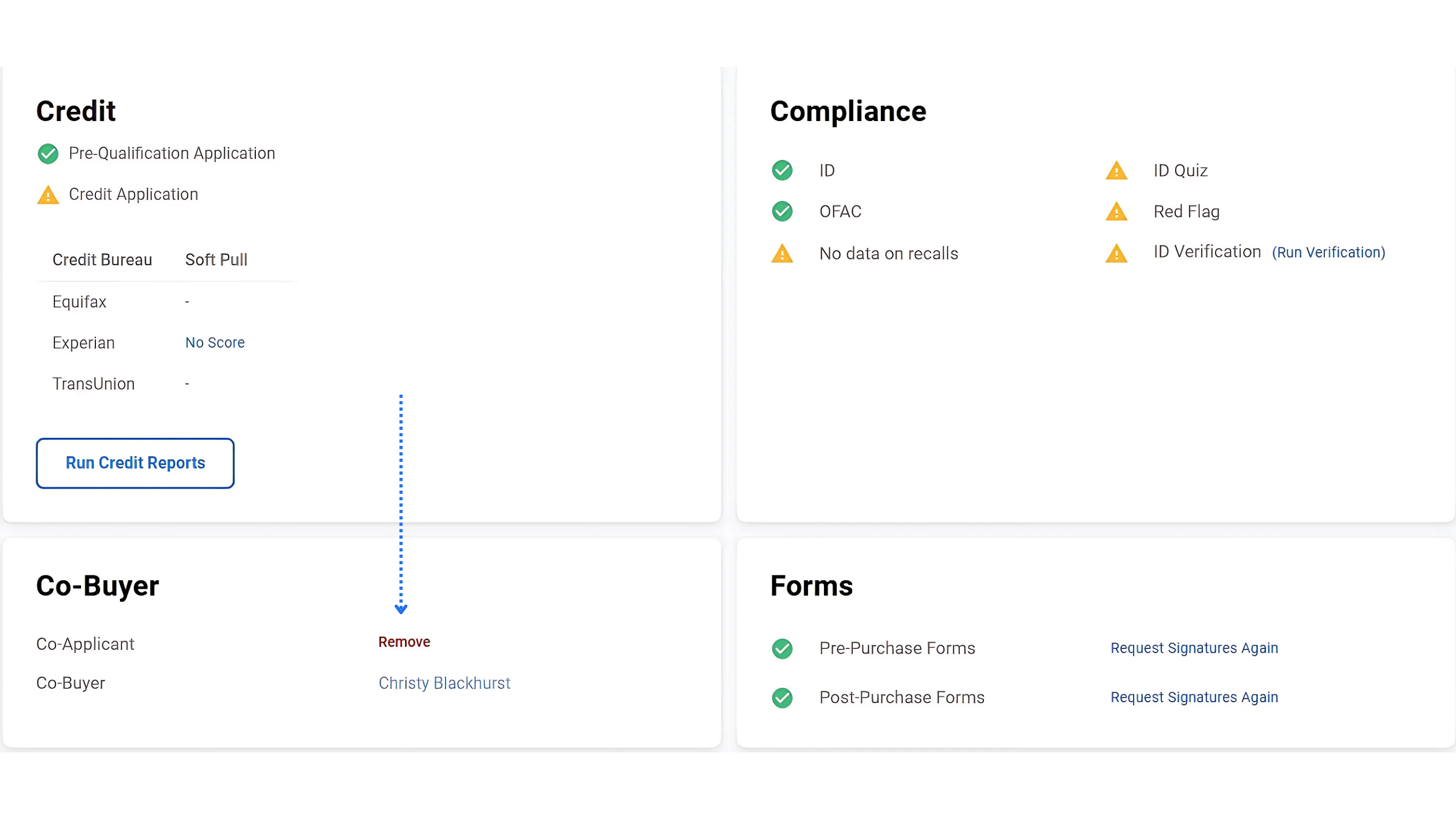Click the ID Verification warning icon
Viewport: 1456px width, 819px height.
[1117, 254]
